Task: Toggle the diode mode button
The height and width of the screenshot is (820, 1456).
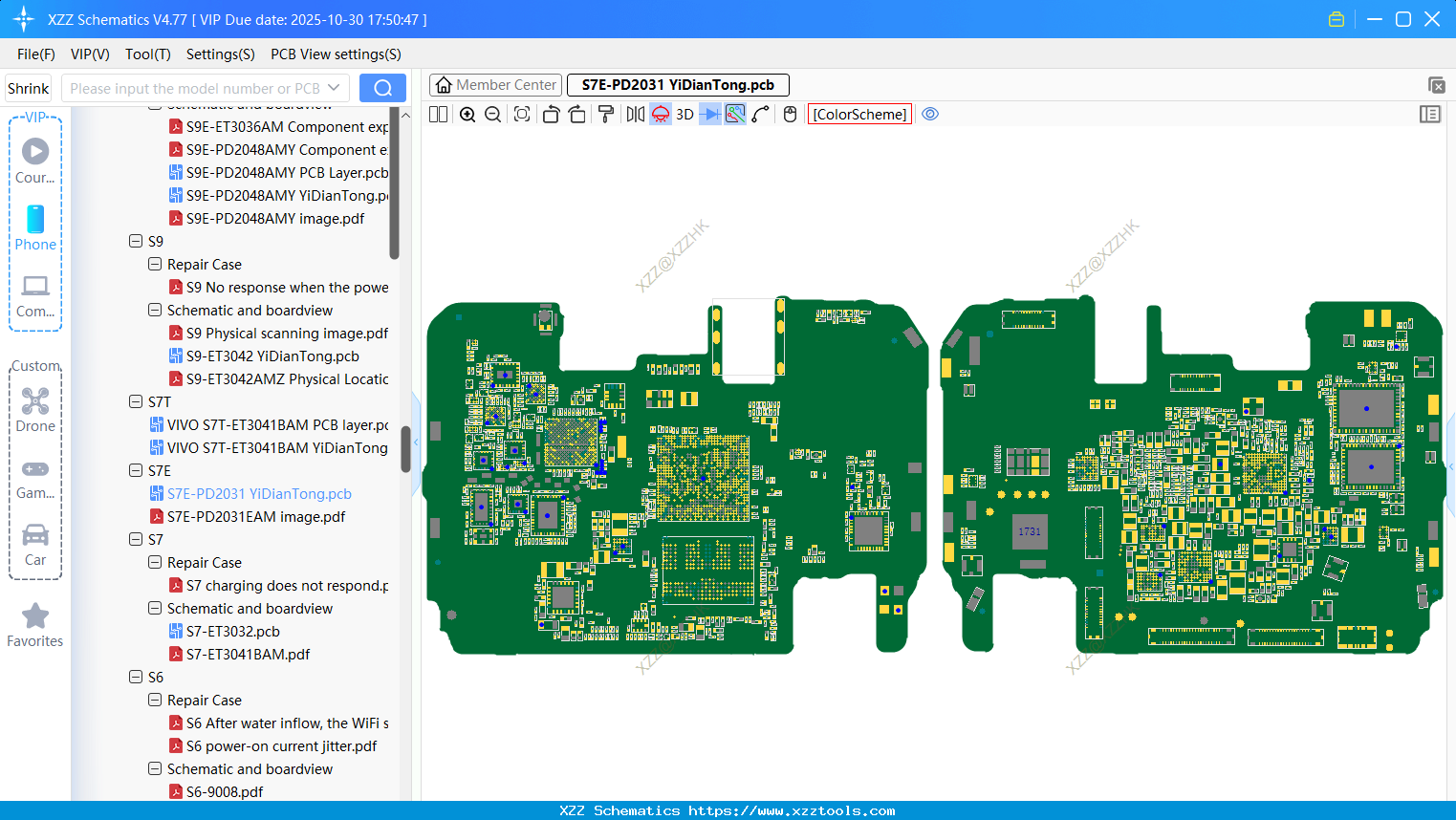Action: pyautogui.click(x=709, y=115)
